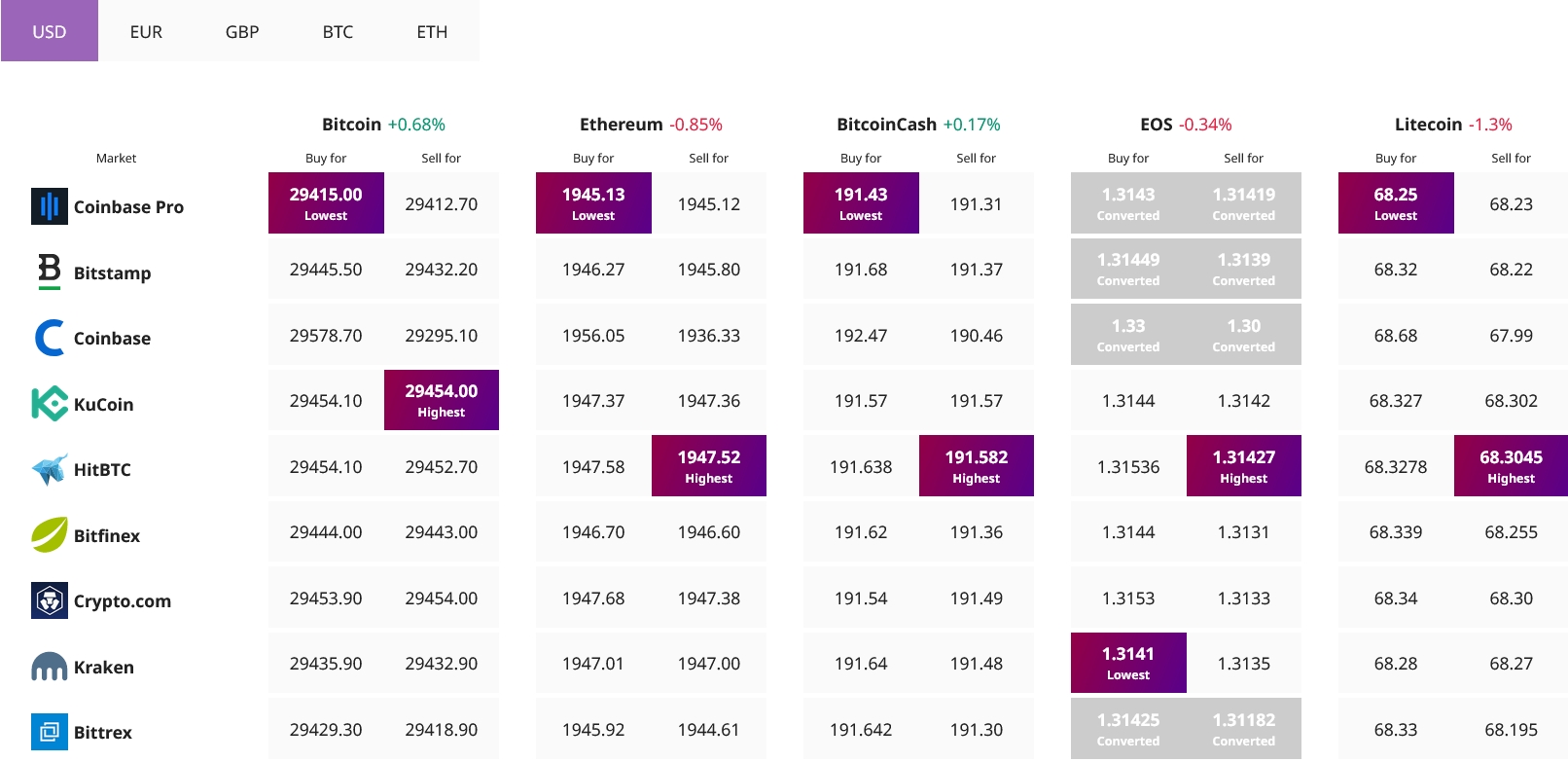Click HitBTC's highest Ethereum sell 1947.52
This screenshot has width=1568, height=762.
[x=709, y=466]
